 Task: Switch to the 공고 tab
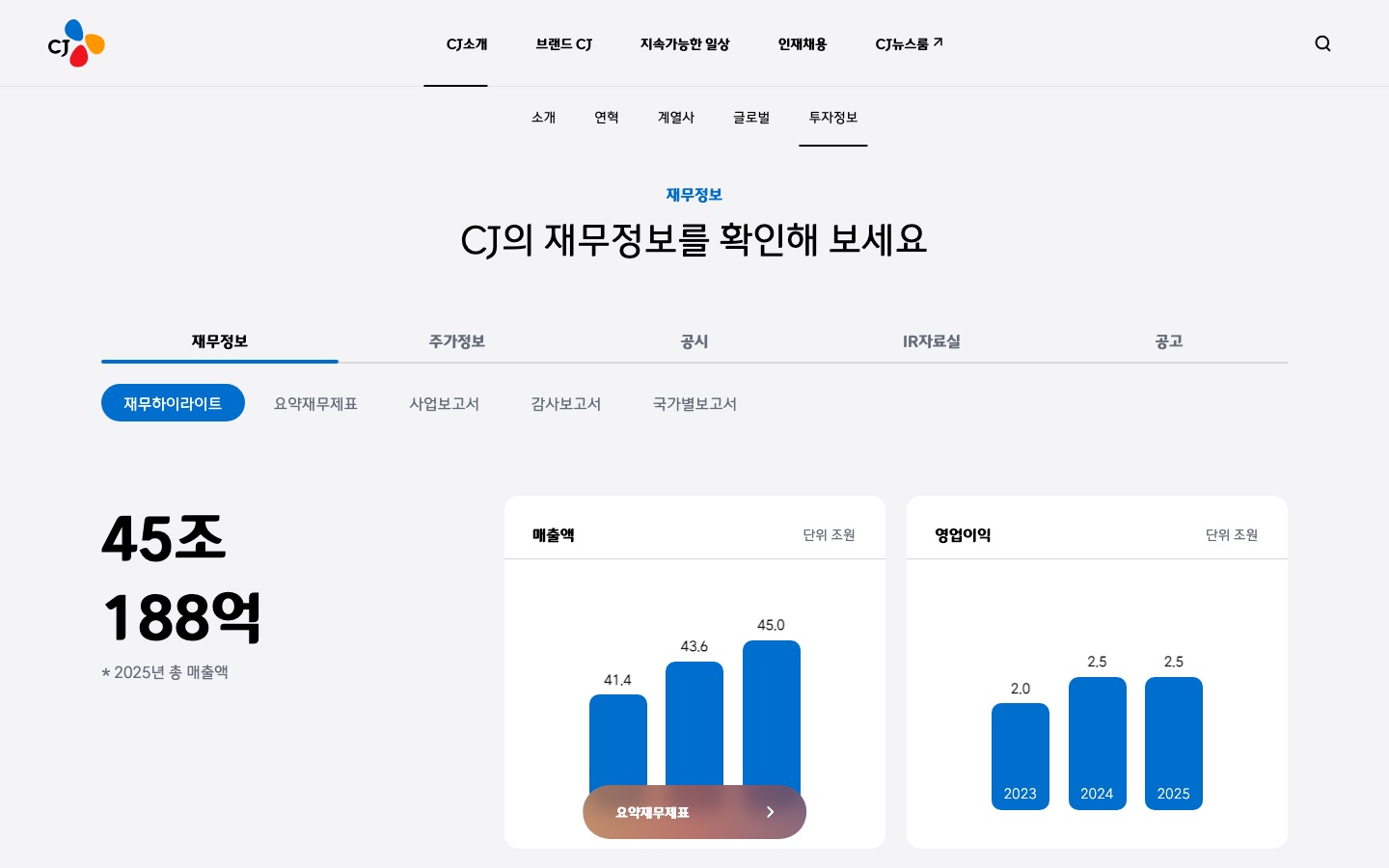click(1169, 341)
